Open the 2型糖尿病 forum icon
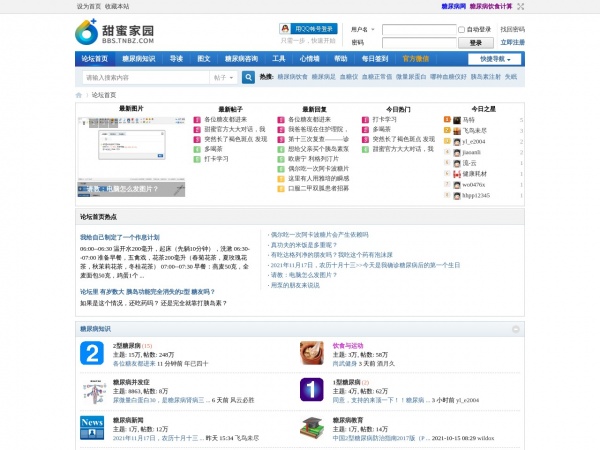The width and height of the screenshot is (600, 450). pos(92,353)
